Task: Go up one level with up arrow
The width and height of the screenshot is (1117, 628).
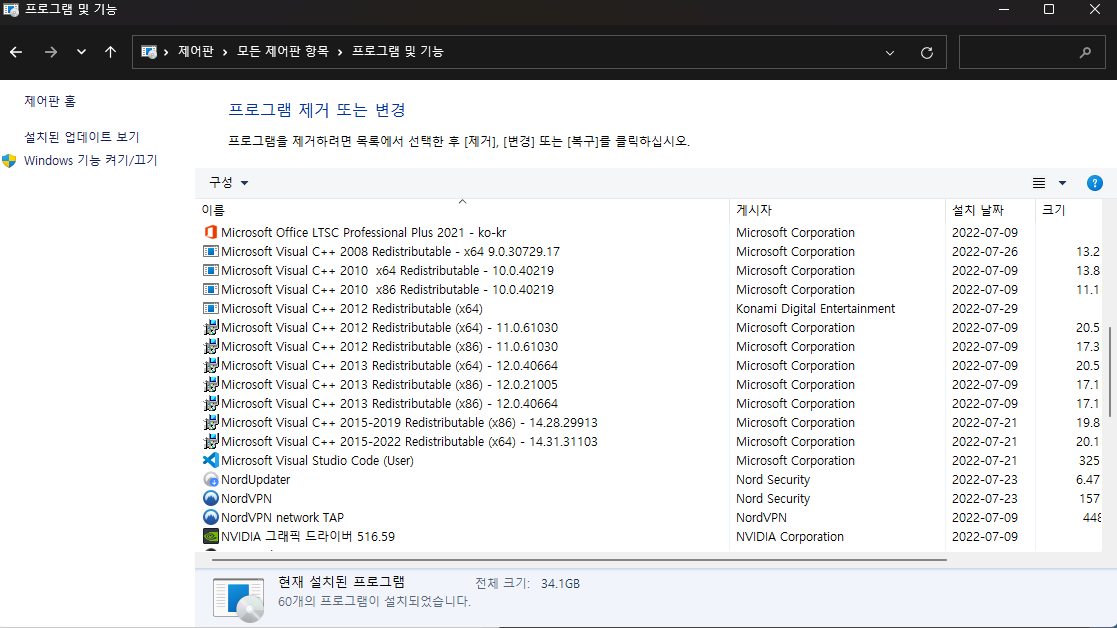Action: point(110,52)
